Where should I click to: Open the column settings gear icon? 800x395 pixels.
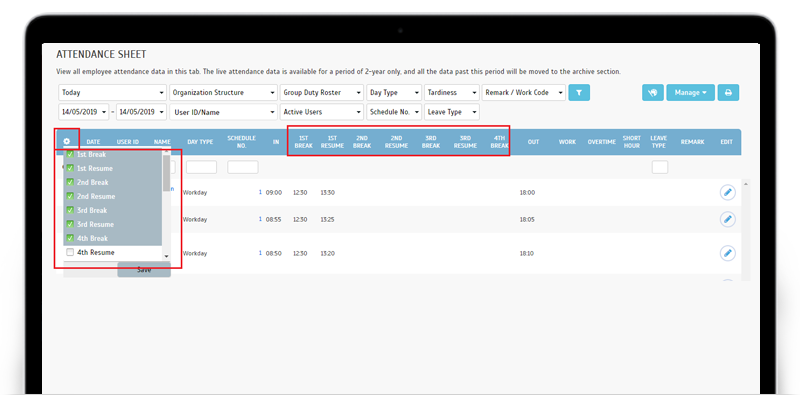point(67,141)
